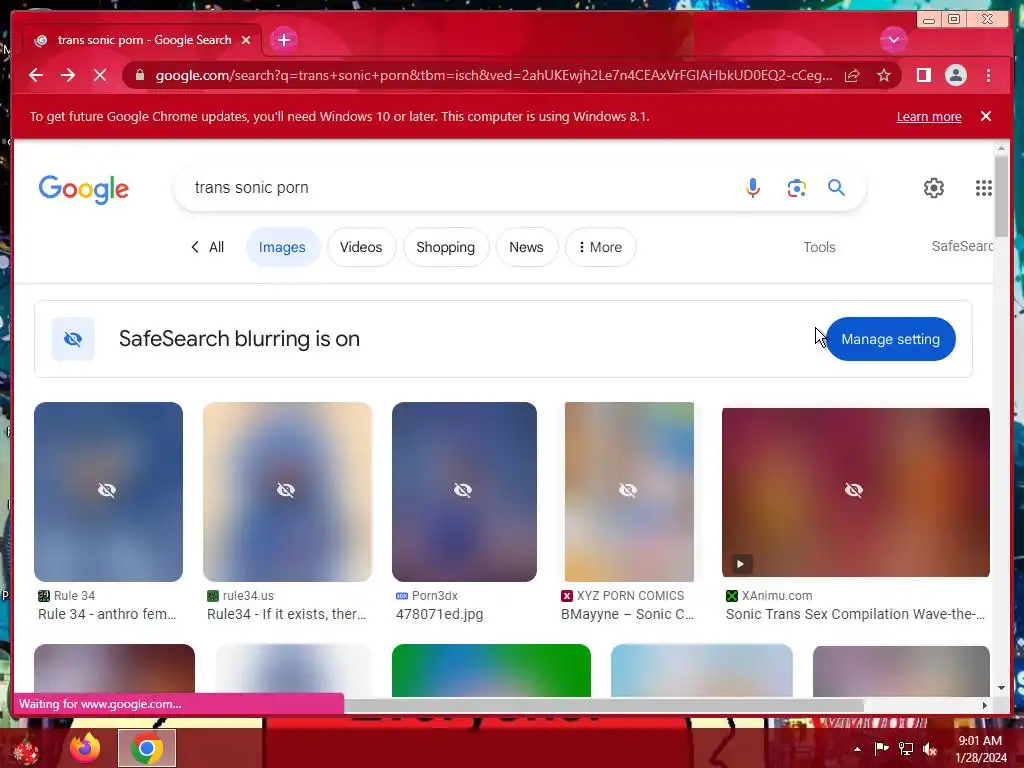This screenshot has width=1024, height=768.
Task: Open the Start button ornament icon
Action: (26, 750)
